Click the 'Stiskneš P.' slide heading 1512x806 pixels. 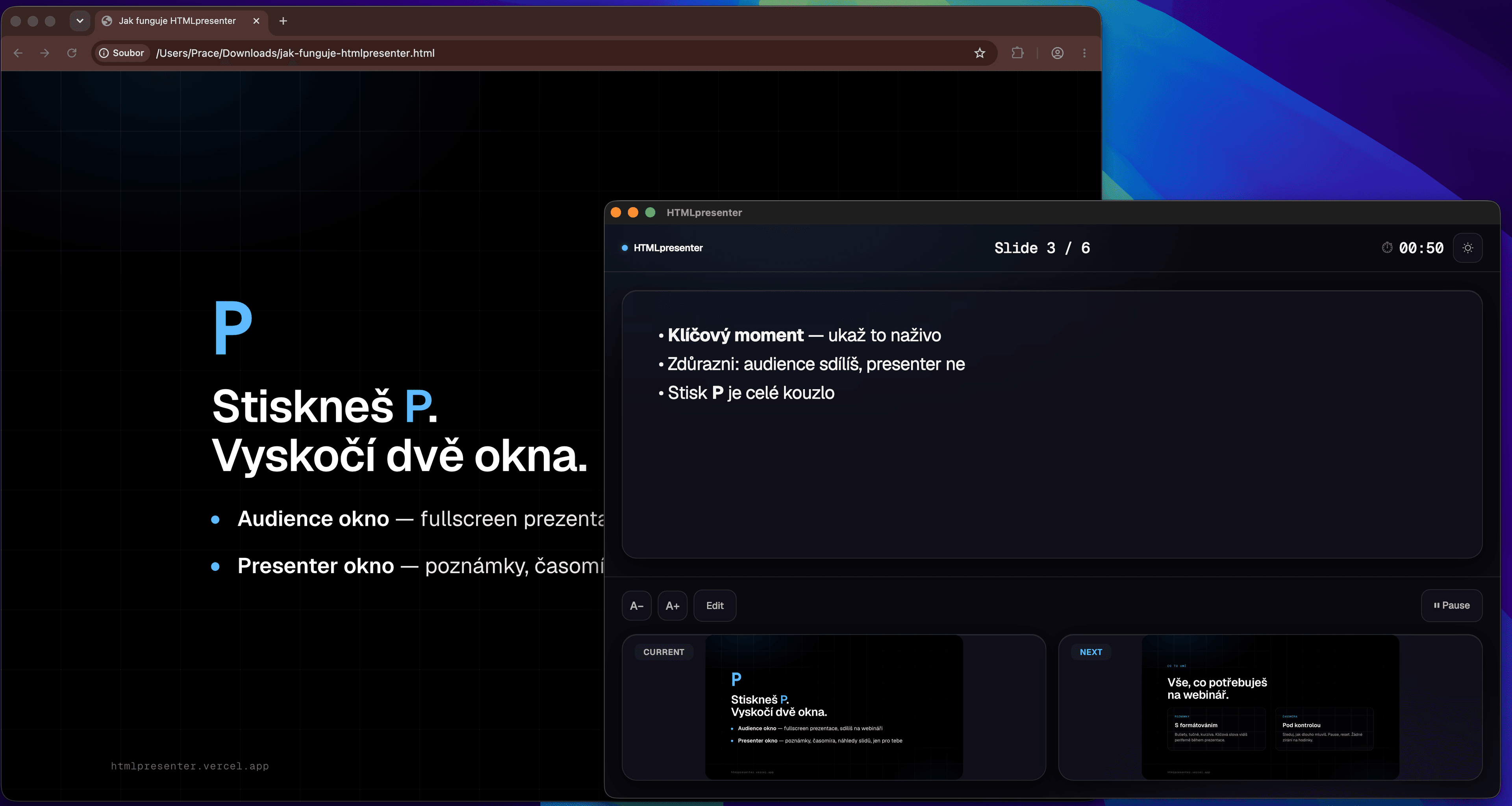[324, 406]
